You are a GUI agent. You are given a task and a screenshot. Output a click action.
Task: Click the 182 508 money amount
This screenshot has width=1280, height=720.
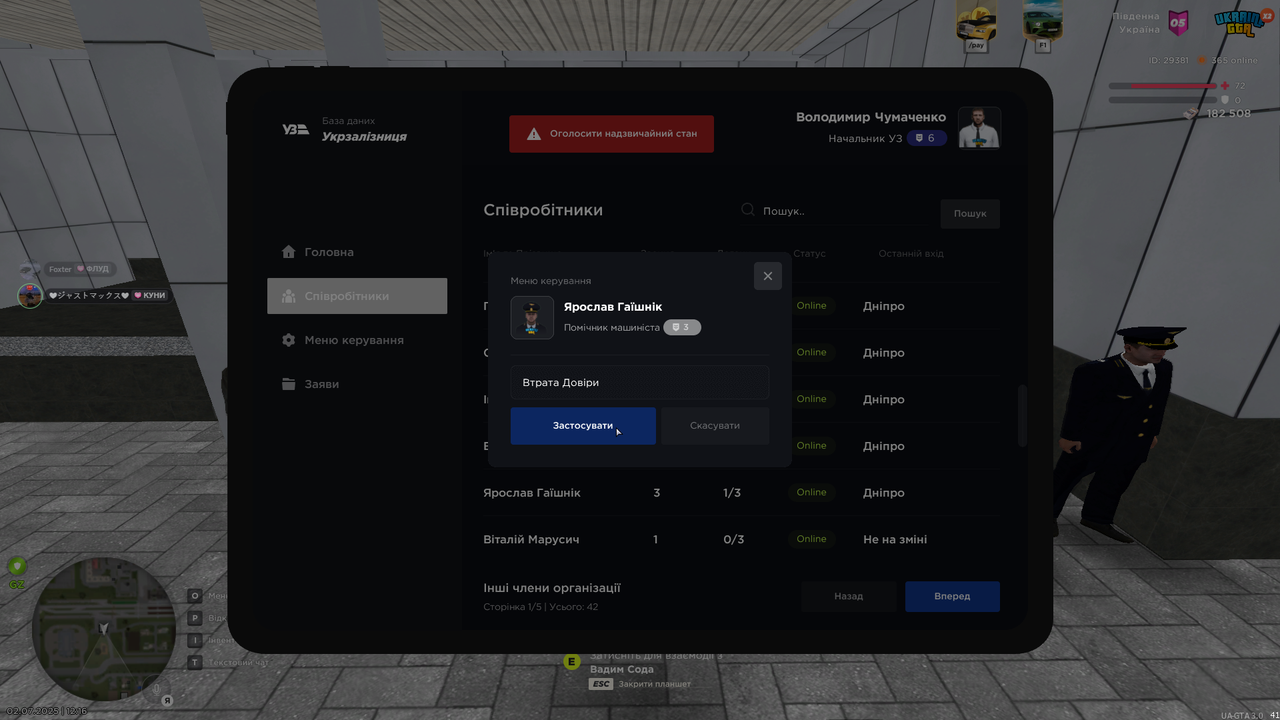[1229, 114]
